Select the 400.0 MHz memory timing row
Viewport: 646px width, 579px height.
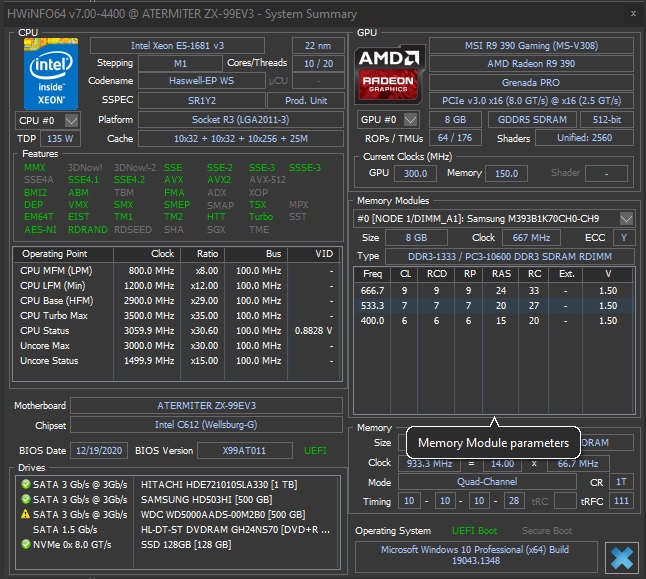(494, 321)
